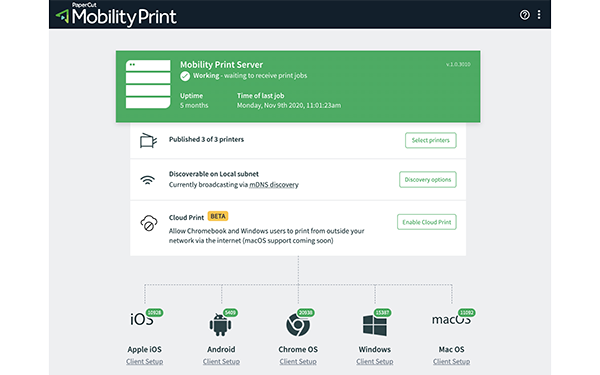Click the Mac OS label

452,349
